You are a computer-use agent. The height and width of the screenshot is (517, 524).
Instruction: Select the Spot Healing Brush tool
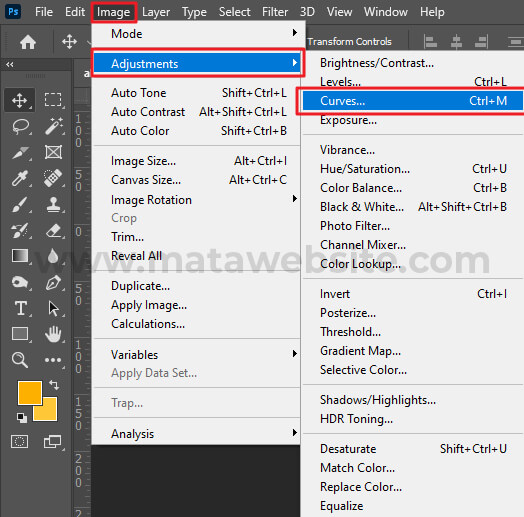tap(53, 178)
